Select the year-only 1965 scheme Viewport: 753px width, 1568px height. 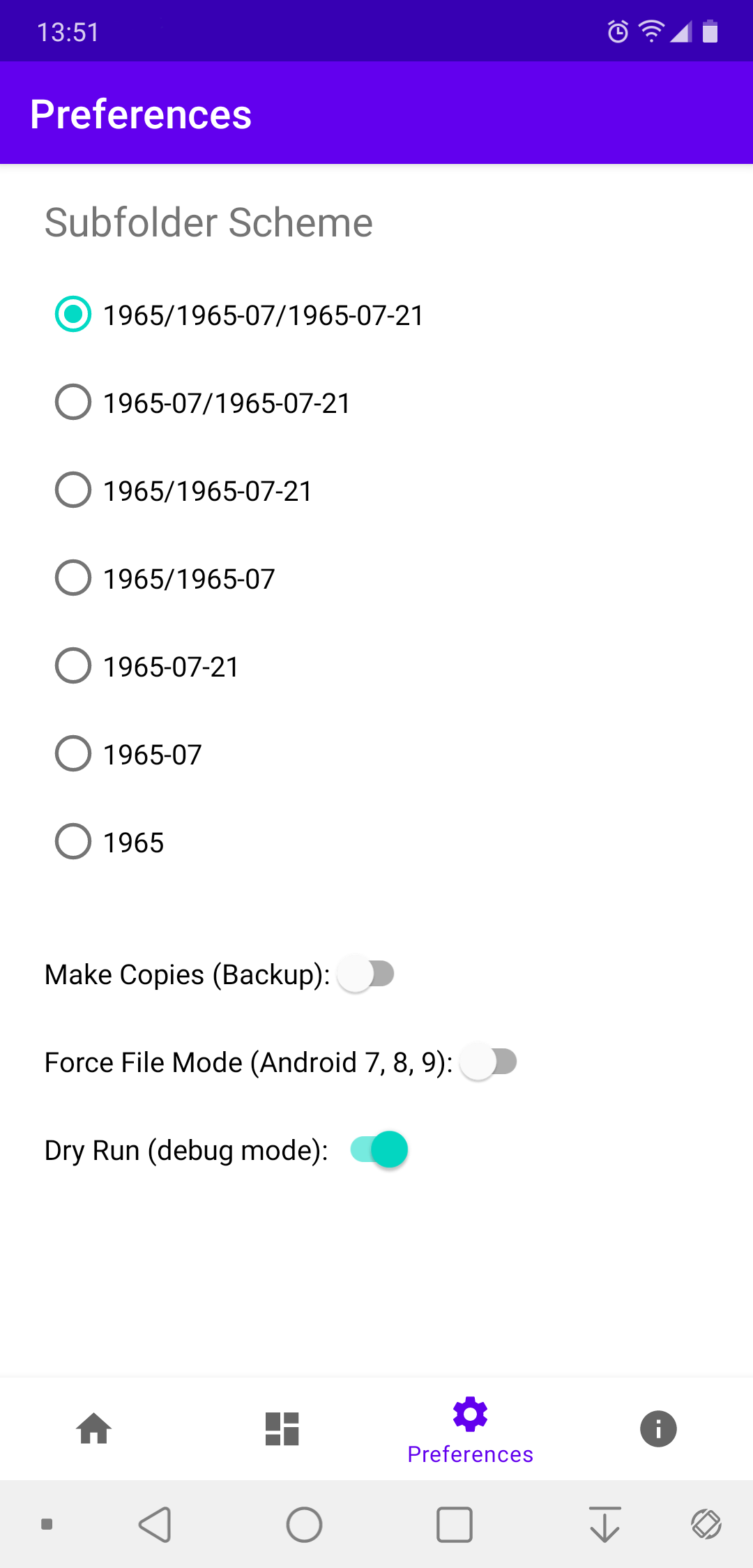73,842
